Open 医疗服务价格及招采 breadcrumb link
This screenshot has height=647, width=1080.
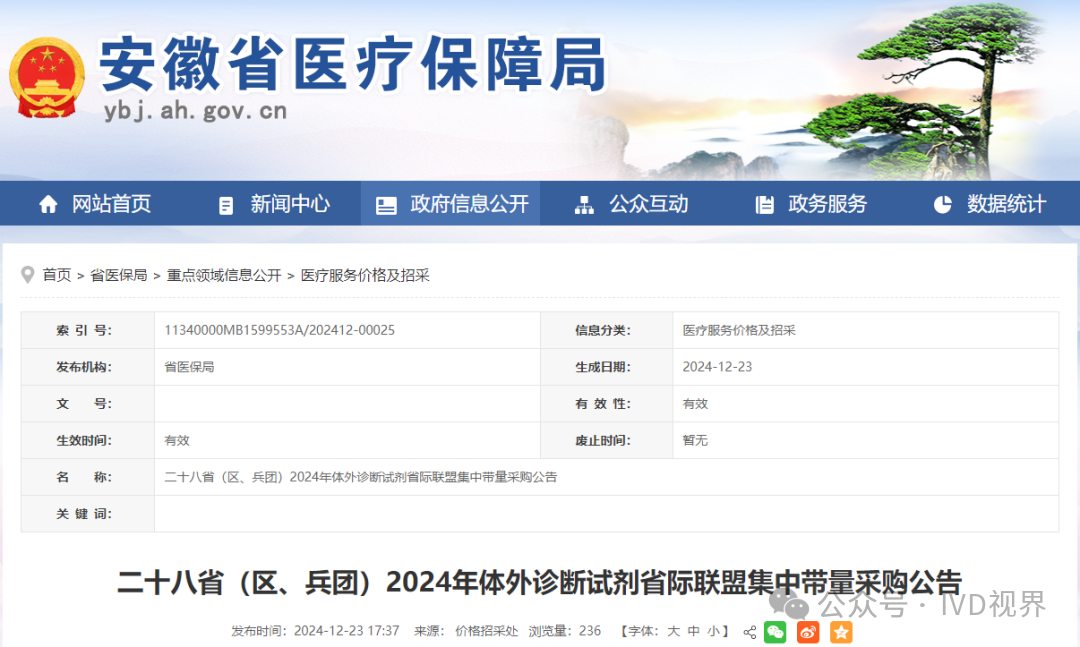pos(365,275)
